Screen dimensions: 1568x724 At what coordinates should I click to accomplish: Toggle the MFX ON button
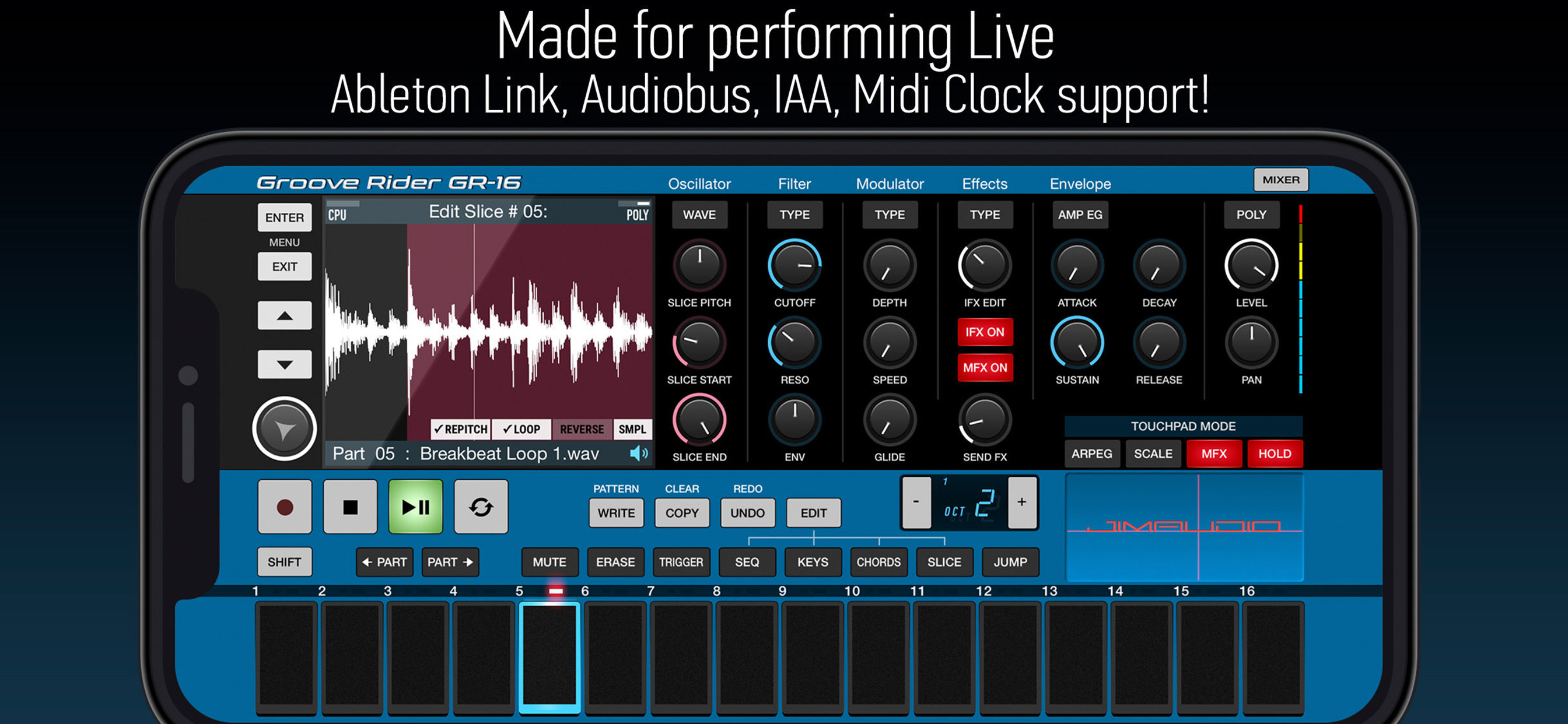(985, 367)
